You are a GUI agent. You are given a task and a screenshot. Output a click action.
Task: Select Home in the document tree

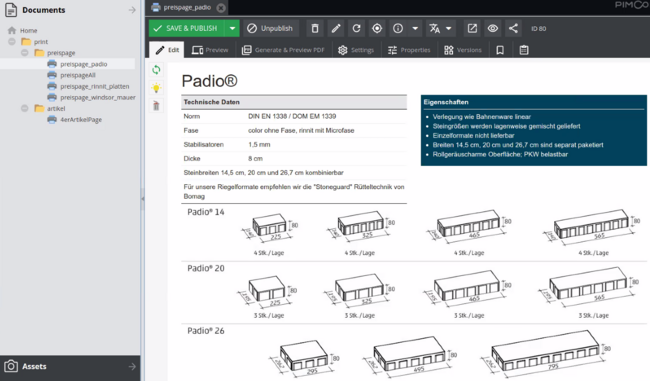pos(29,31)
